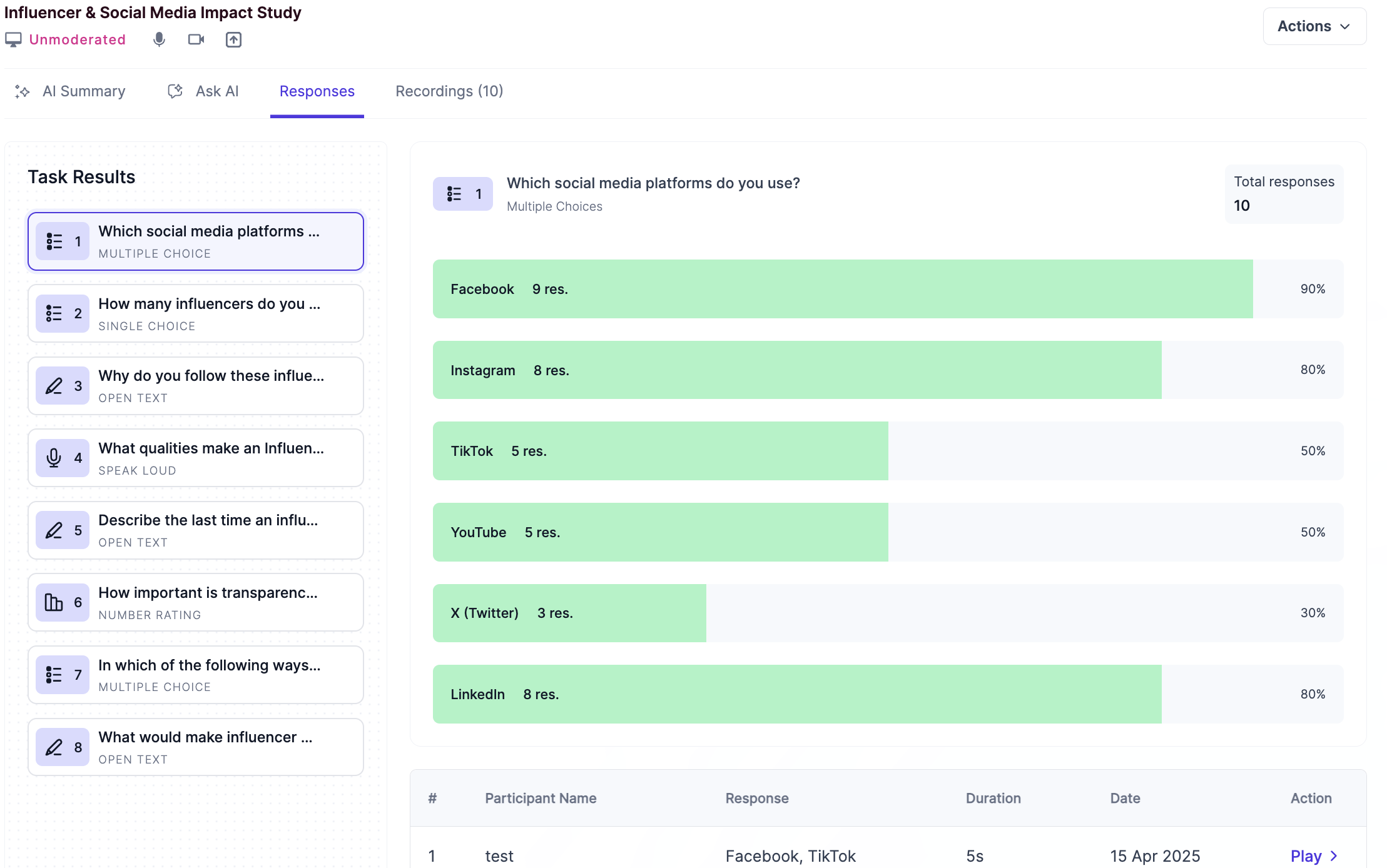Click the screen share/upload icon next to camera

click(x=233, y=39)
